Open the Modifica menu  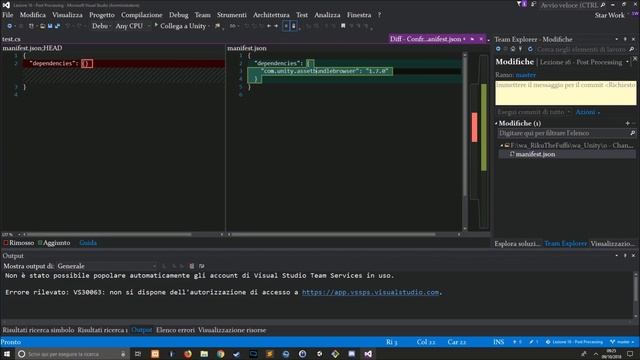click(33, 15)
